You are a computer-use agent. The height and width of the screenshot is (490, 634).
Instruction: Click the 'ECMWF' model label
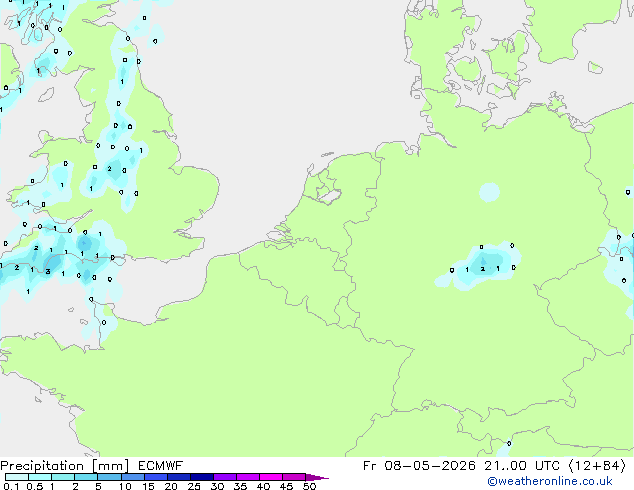coord(161,466)
